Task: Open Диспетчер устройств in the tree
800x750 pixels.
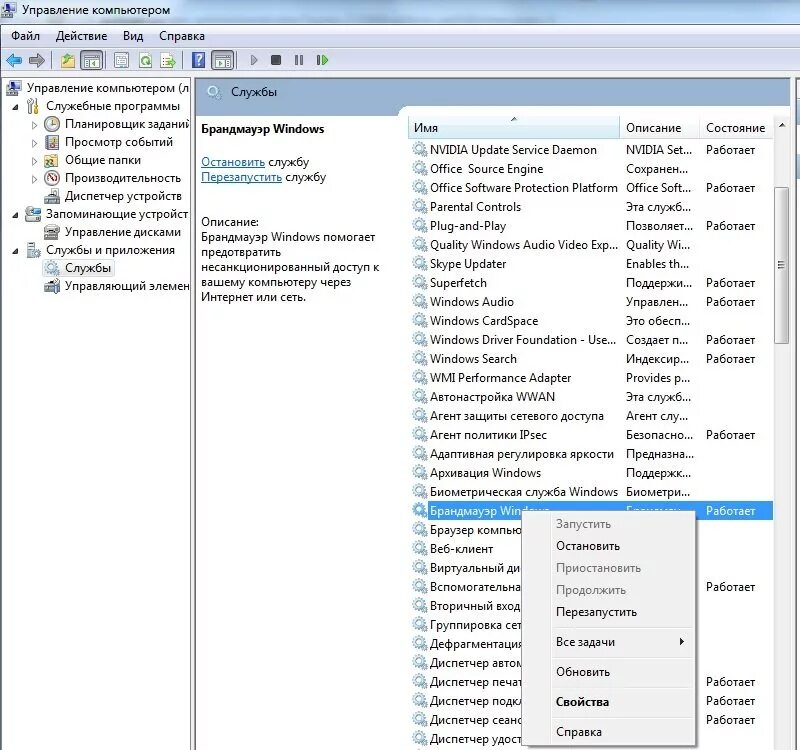Action: click(x=123, y=196)
